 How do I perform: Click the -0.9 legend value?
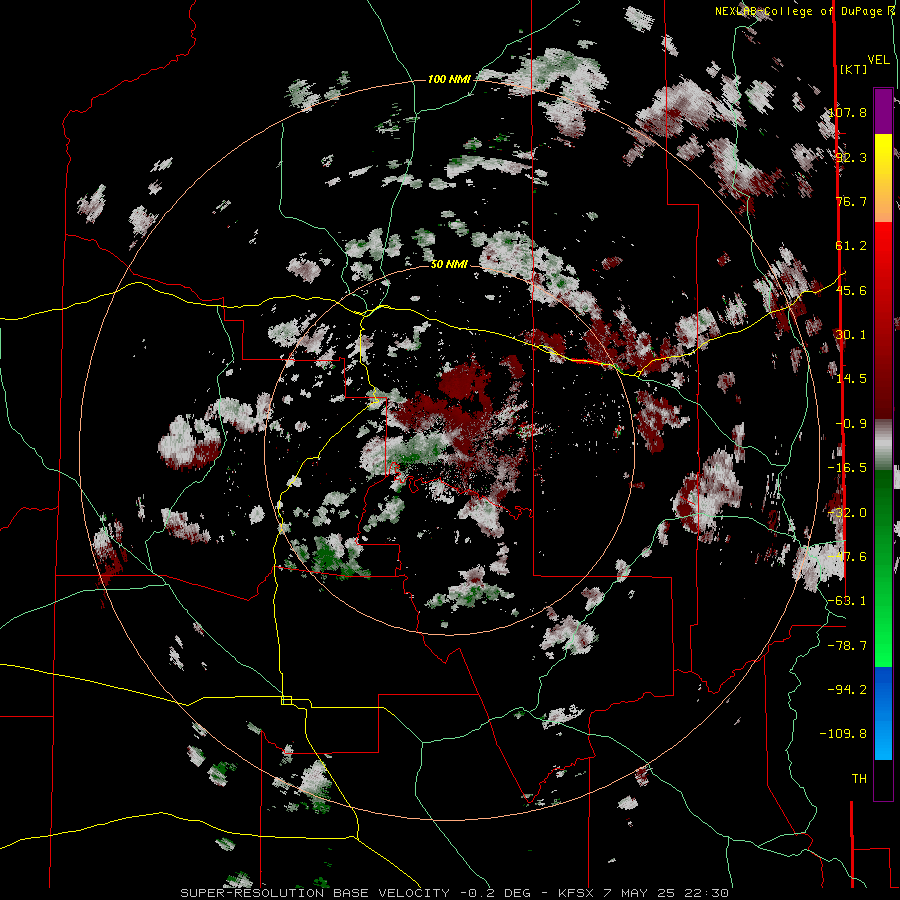click(x=851, y=424)
